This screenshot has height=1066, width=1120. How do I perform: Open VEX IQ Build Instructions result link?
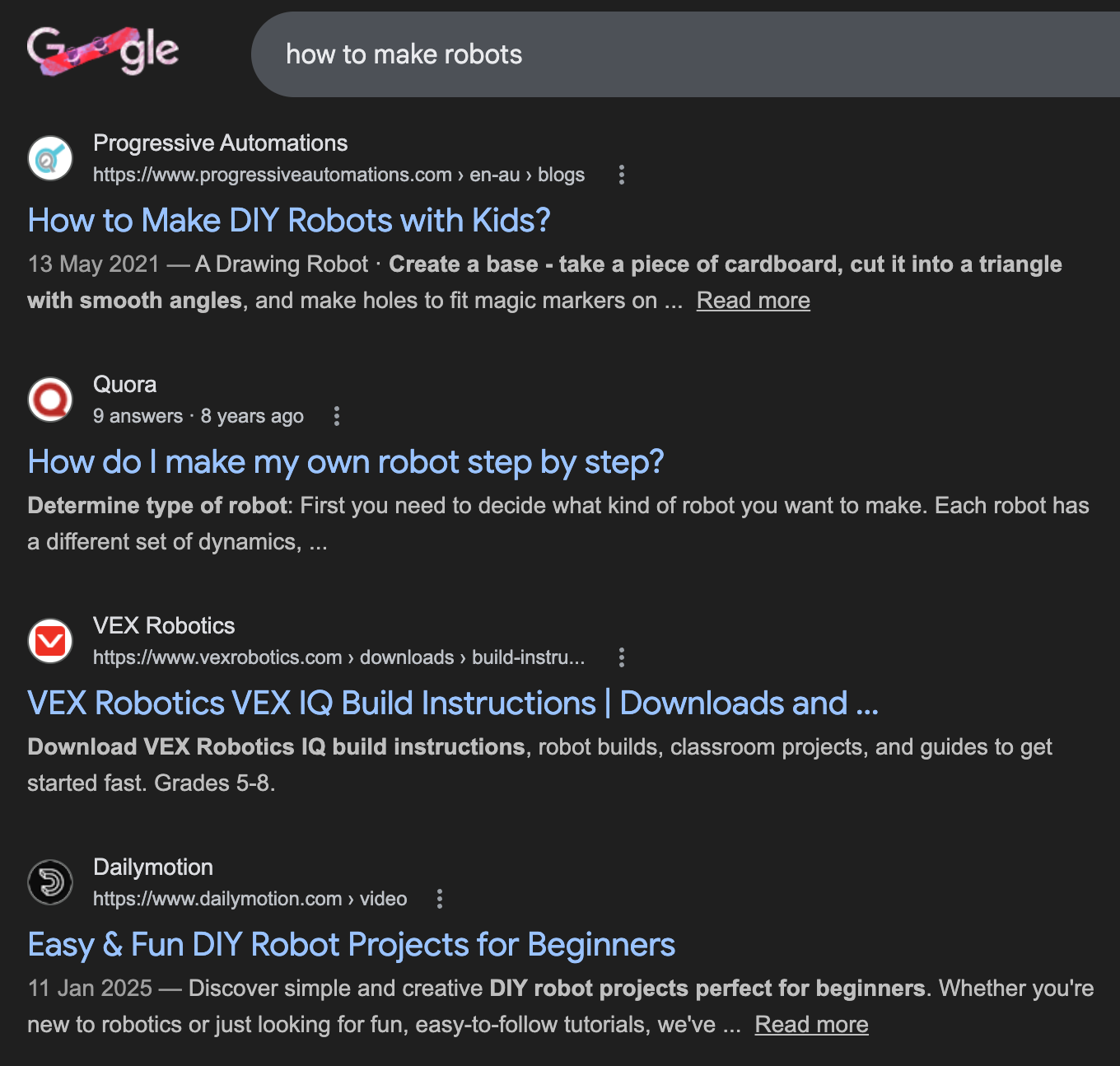[x=453, y=704]
